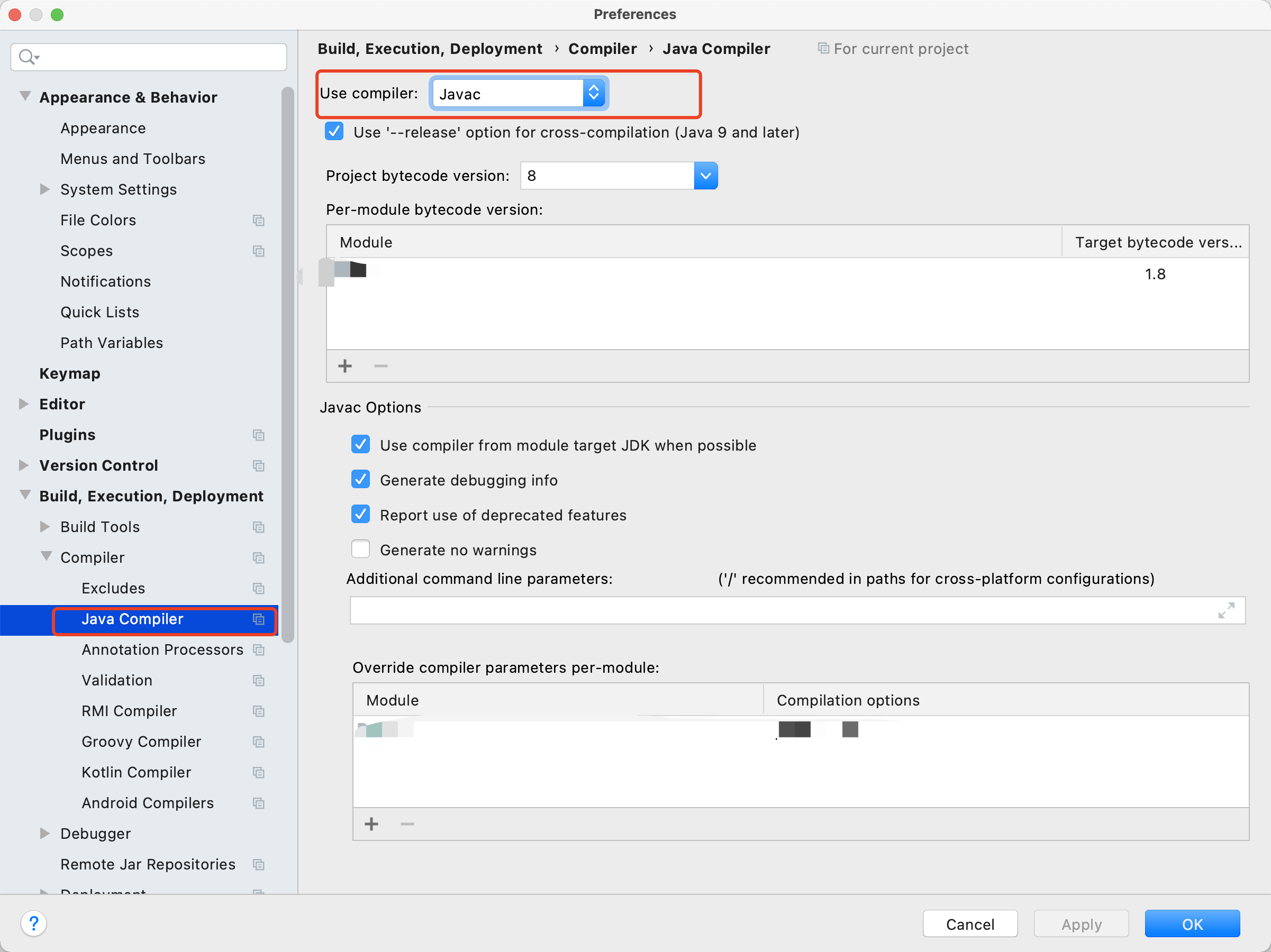Expand the Version Control tree section
1271x952 pixels.
click(24, 465)
